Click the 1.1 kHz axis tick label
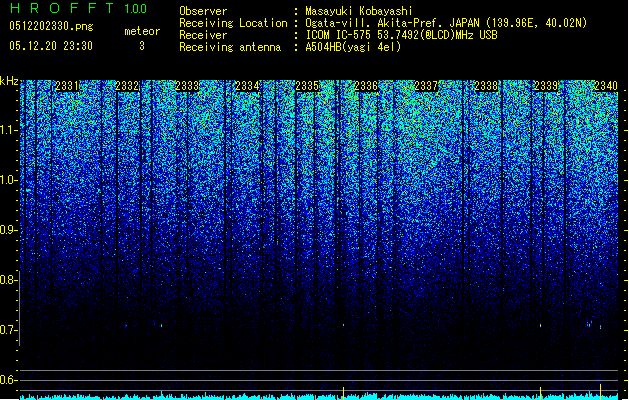Screen dimensions: 629x400 pos(9,130)
